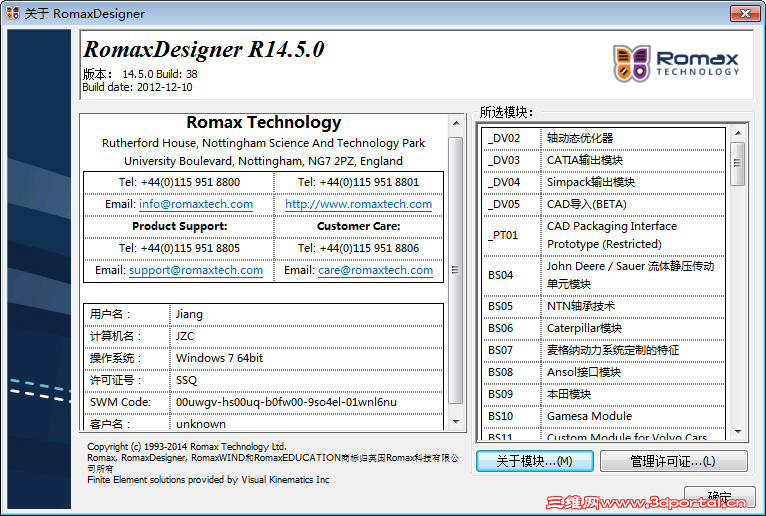Select the _DV03 CATIA输出模块 row
The width and height of the screenshot is (766, 516).
[604, 160]
